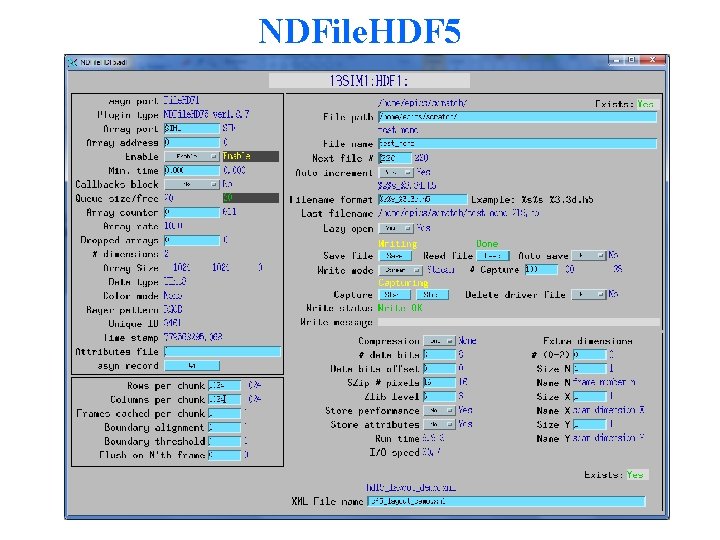Click the Rows per chunk field
The height and width of the screenshot is (540, 720).
[x=225, y=385]
